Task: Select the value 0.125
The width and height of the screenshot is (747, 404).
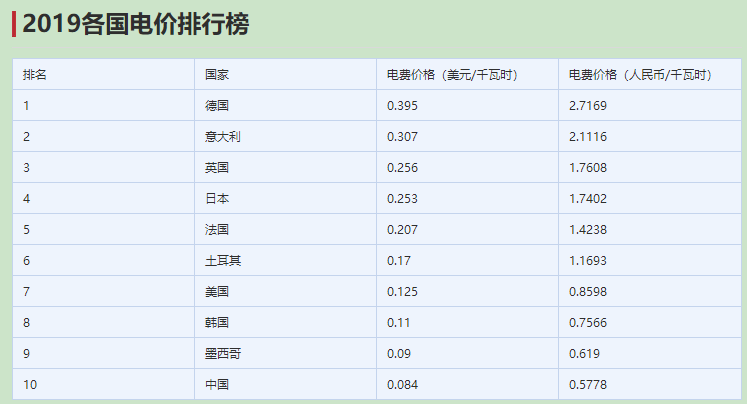Action: pyautogui.click(x=402, y=292)
